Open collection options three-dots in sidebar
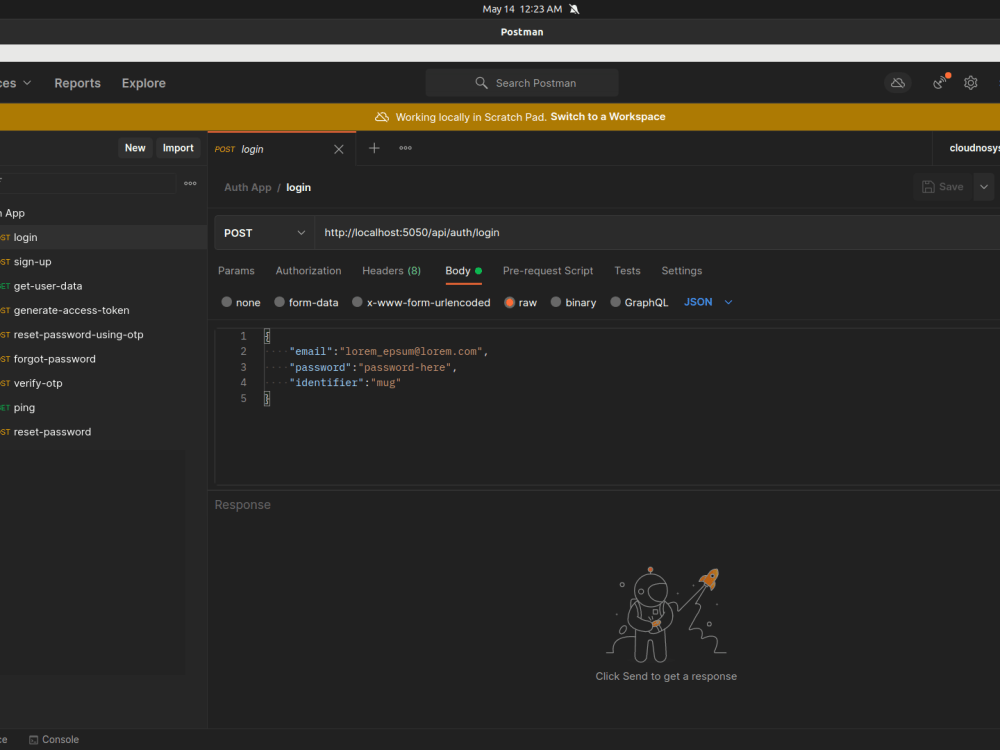 (x=190, y=184)
